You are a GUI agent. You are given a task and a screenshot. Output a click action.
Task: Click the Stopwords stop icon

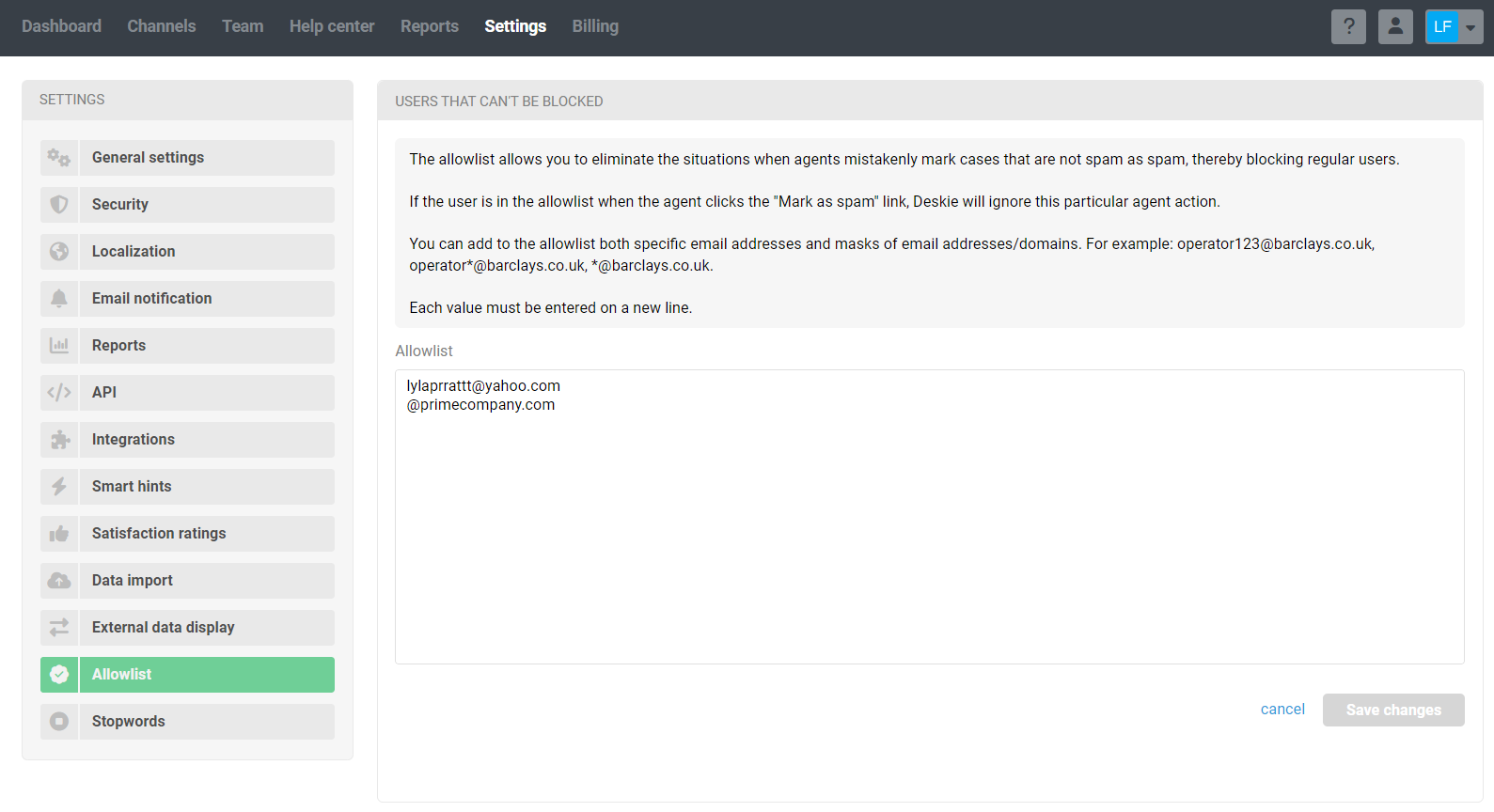59,722
